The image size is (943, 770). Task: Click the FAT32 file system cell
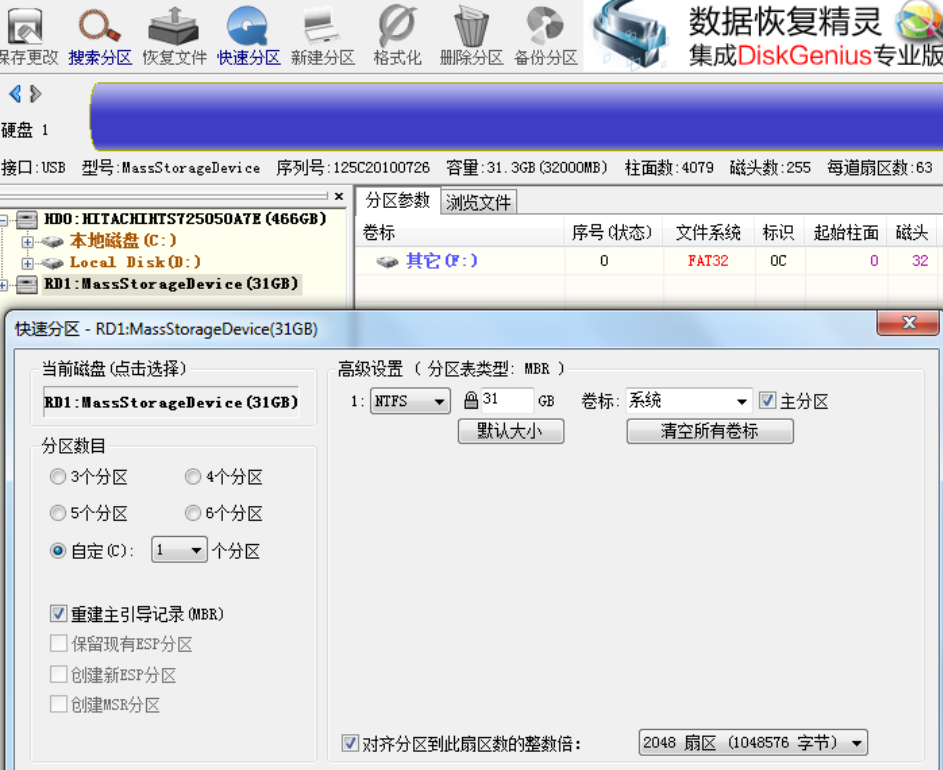coord(708,261)
